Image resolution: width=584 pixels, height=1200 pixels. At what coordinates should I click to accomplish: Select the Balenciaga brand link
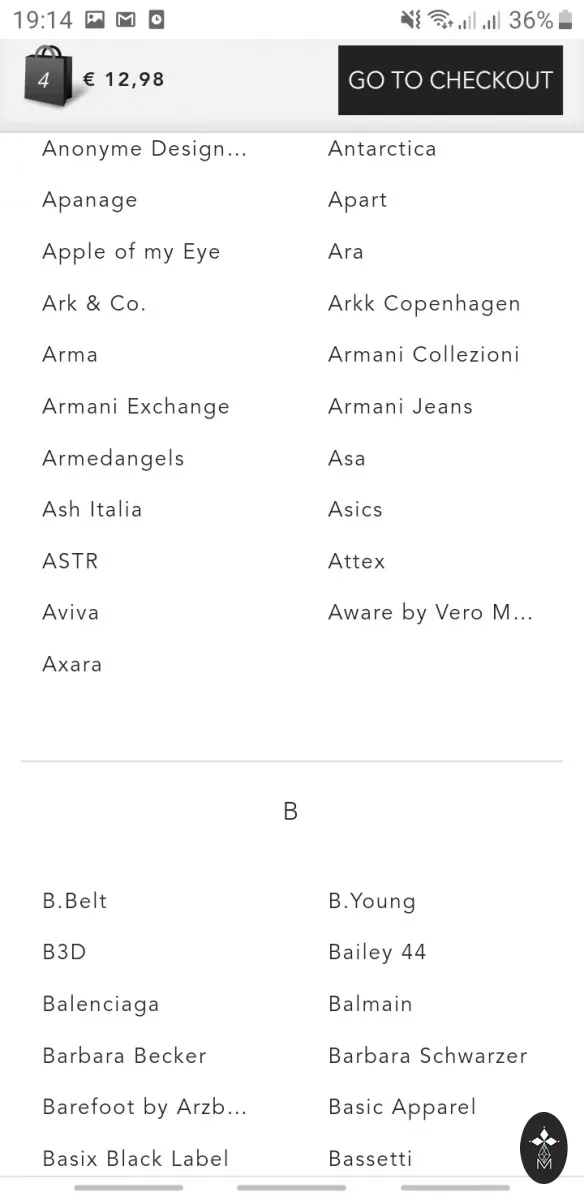coord(101,1003)
